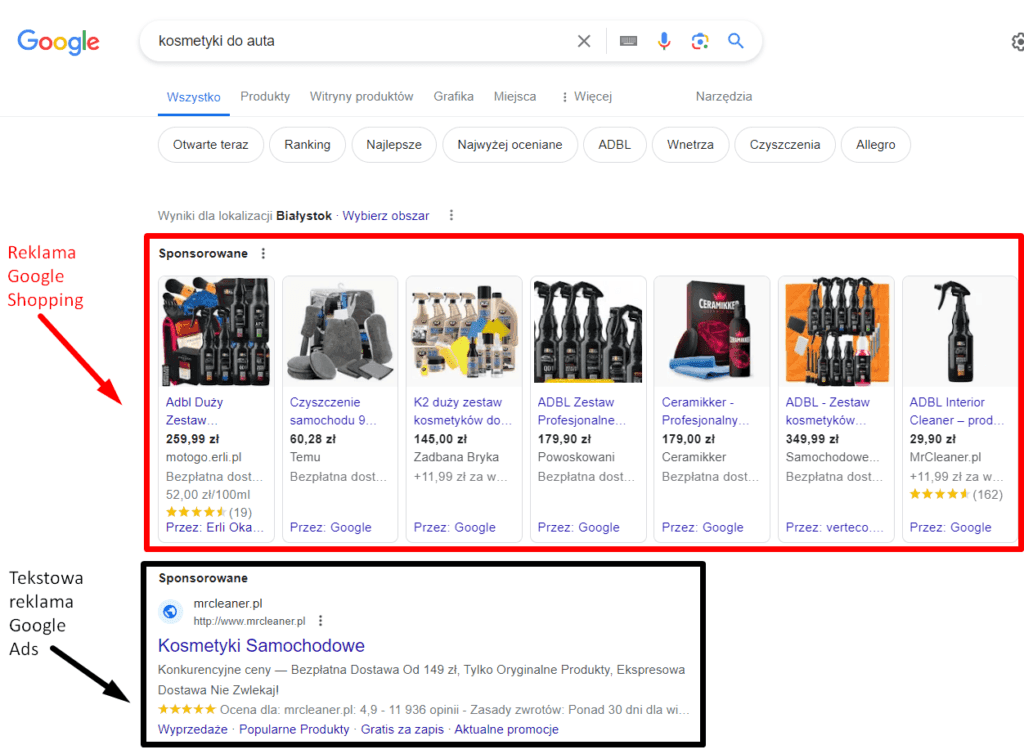This screenshot has width=1024, height=754.
Task: Click the (162) star rating
Action: click(x=956, y=495)
